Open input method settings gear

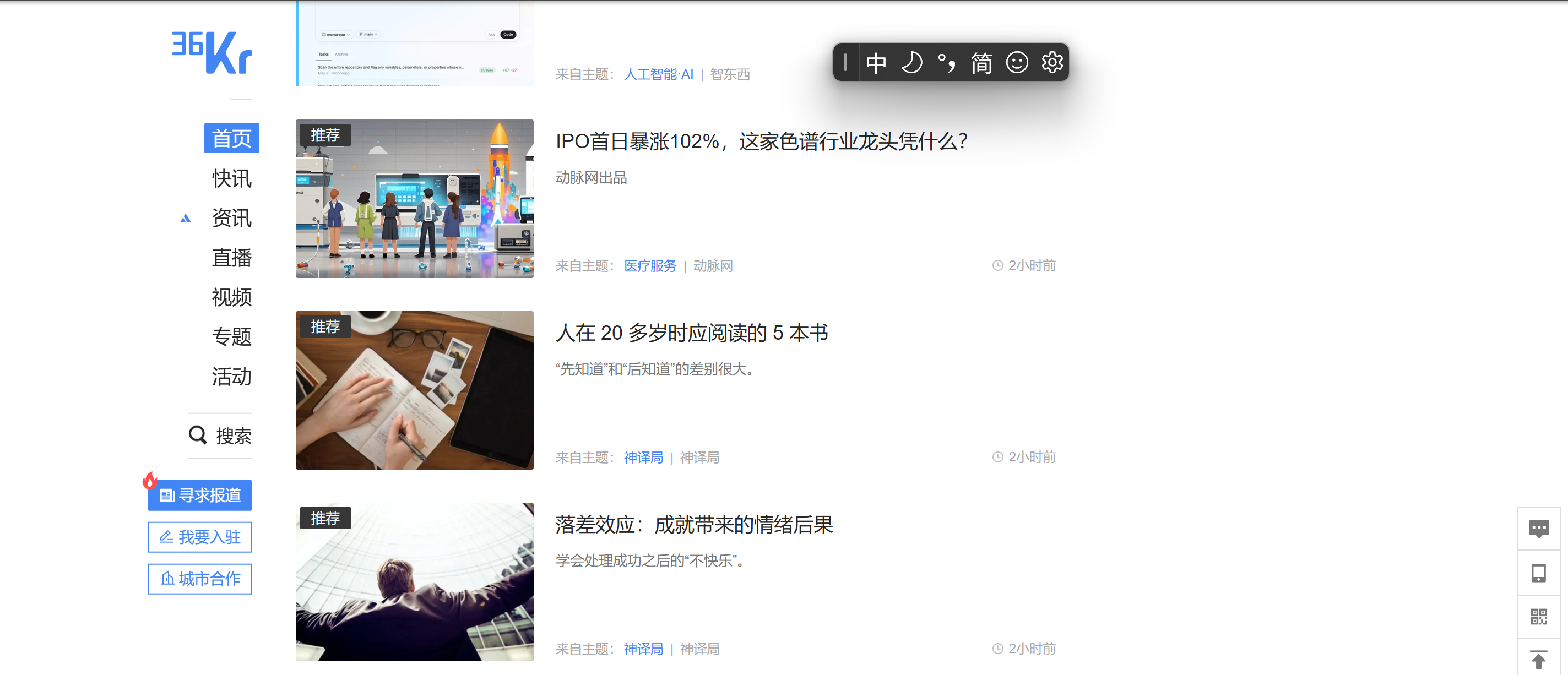[1052, 62]
